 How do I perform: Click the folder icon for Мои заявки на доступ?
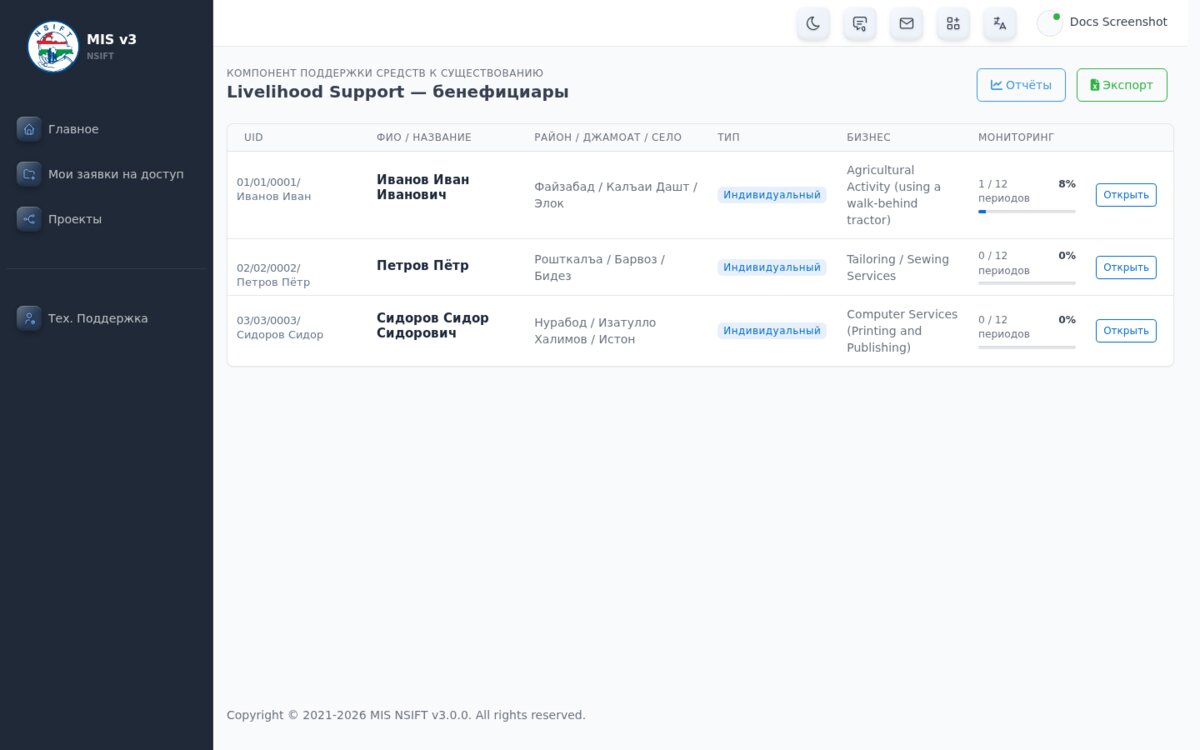tap(29, 174)
